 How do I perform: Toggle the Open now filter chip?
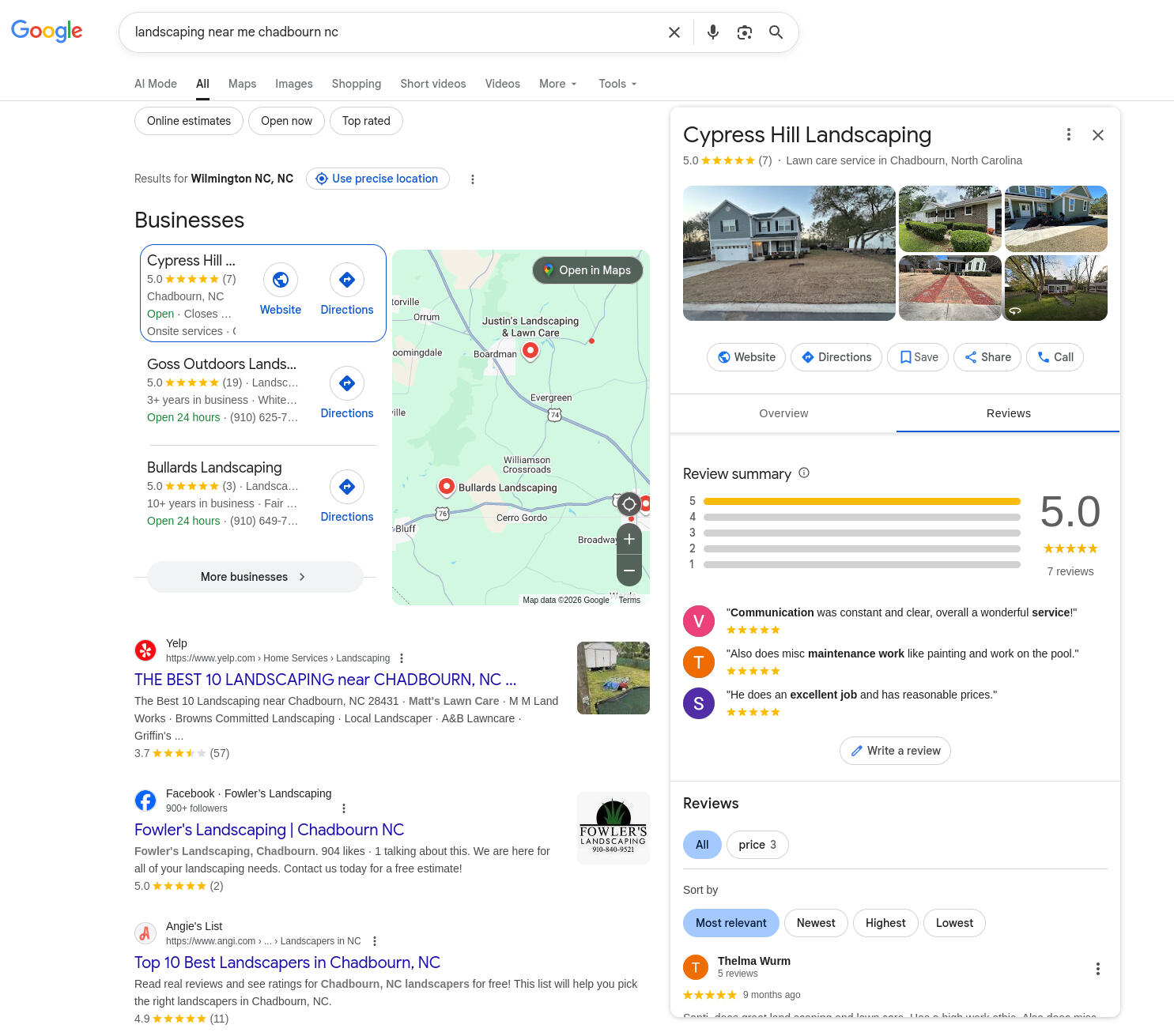click(x=286, y=121)
